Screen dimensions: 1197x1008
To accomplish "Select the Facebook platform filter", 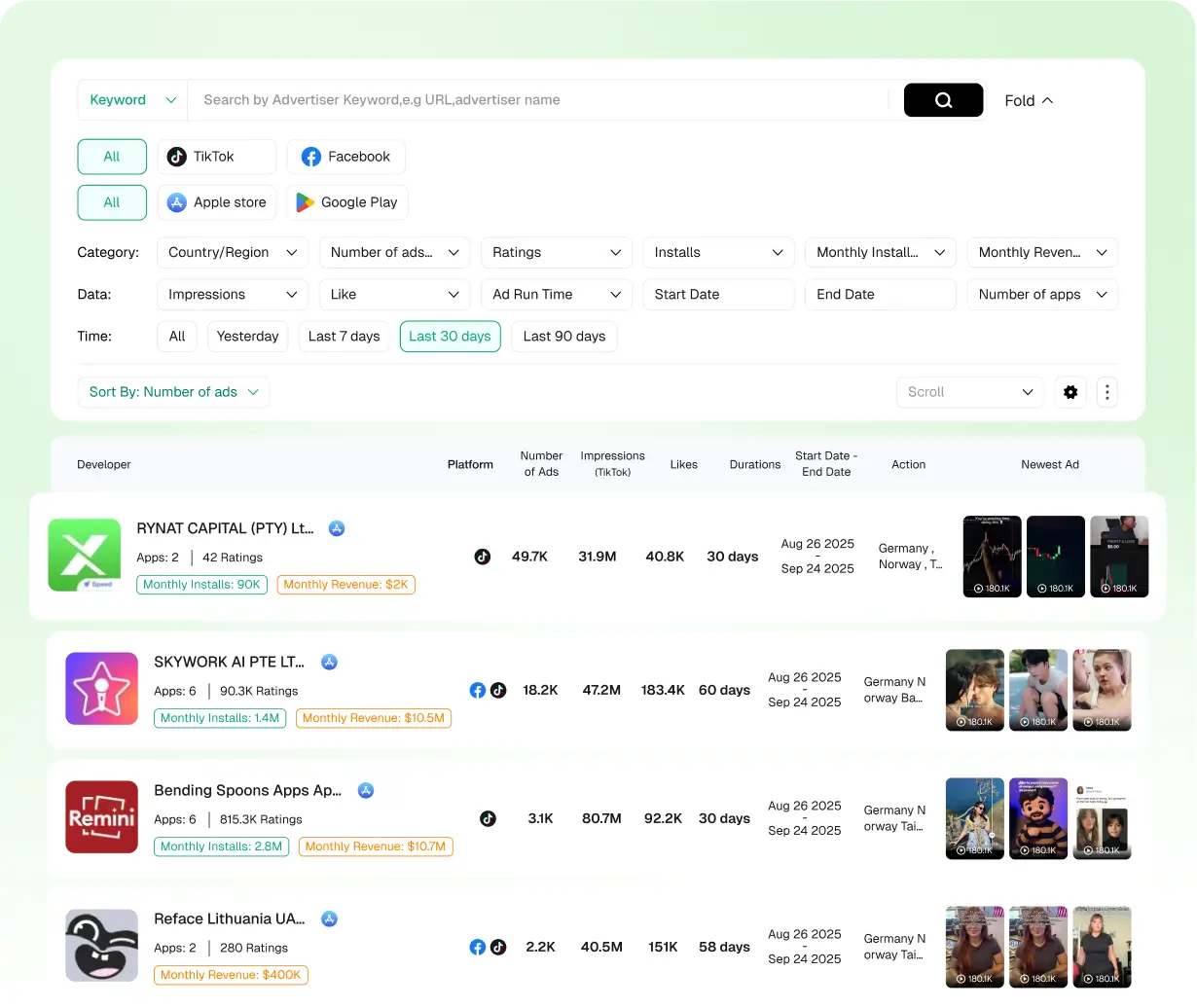I will 310,157.
